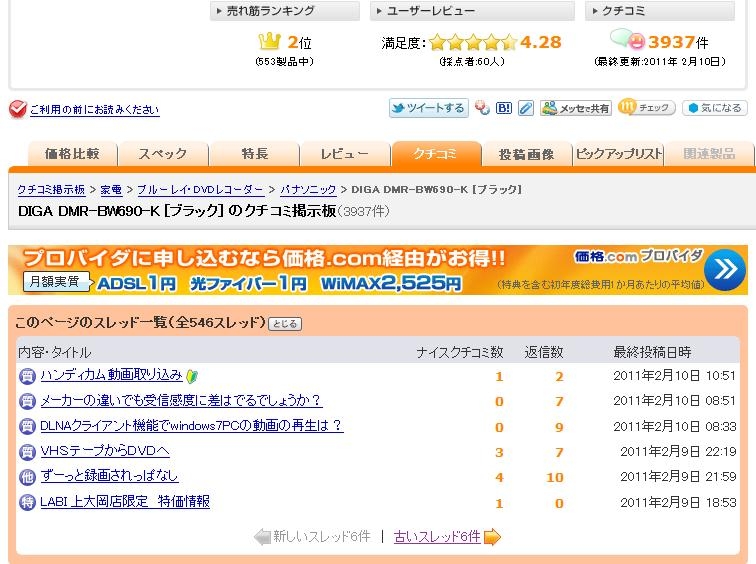
Task: Click grey left arrow next to 新しいスレッド
Action: [263, 537]
